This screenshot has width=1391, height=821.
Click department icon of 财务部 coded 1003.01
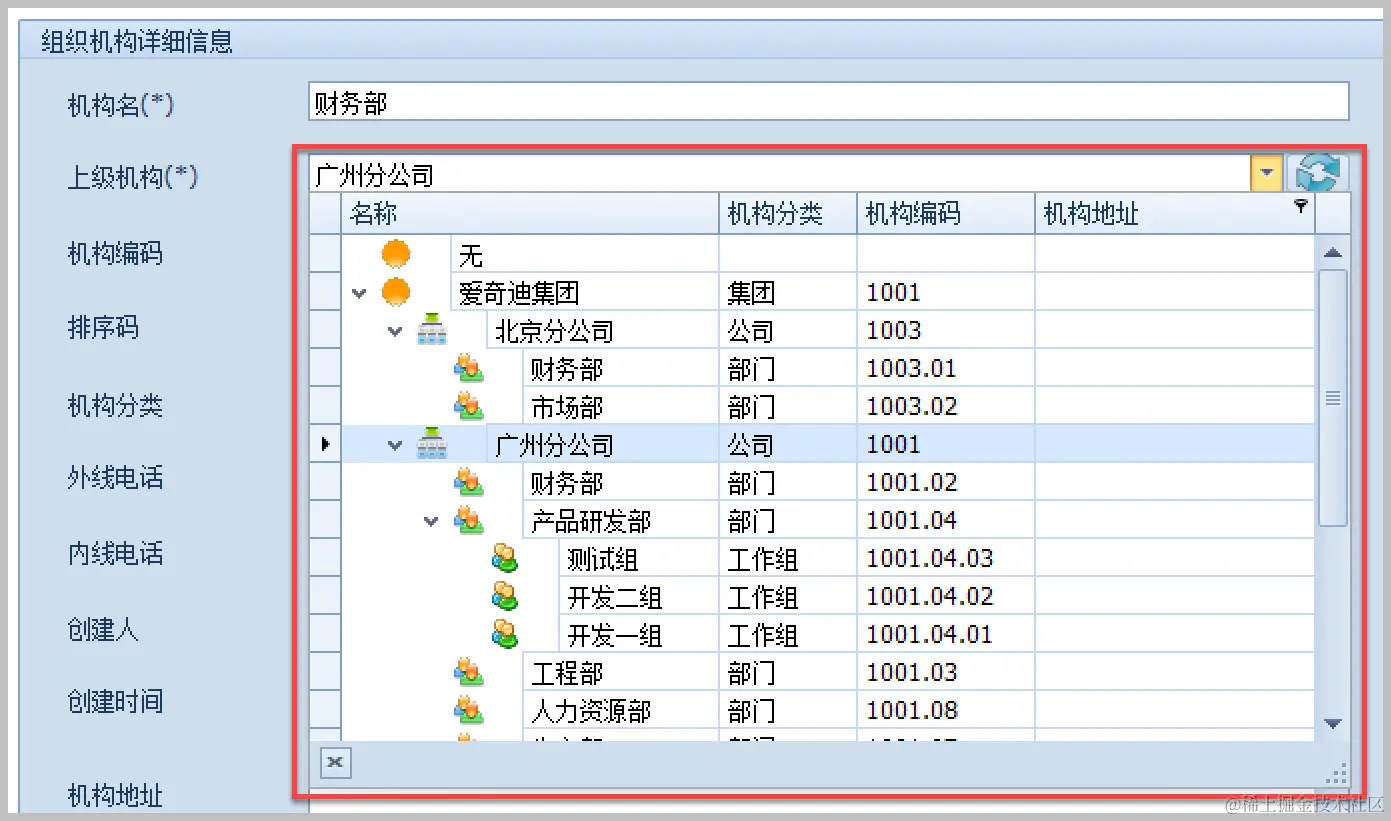468,368
